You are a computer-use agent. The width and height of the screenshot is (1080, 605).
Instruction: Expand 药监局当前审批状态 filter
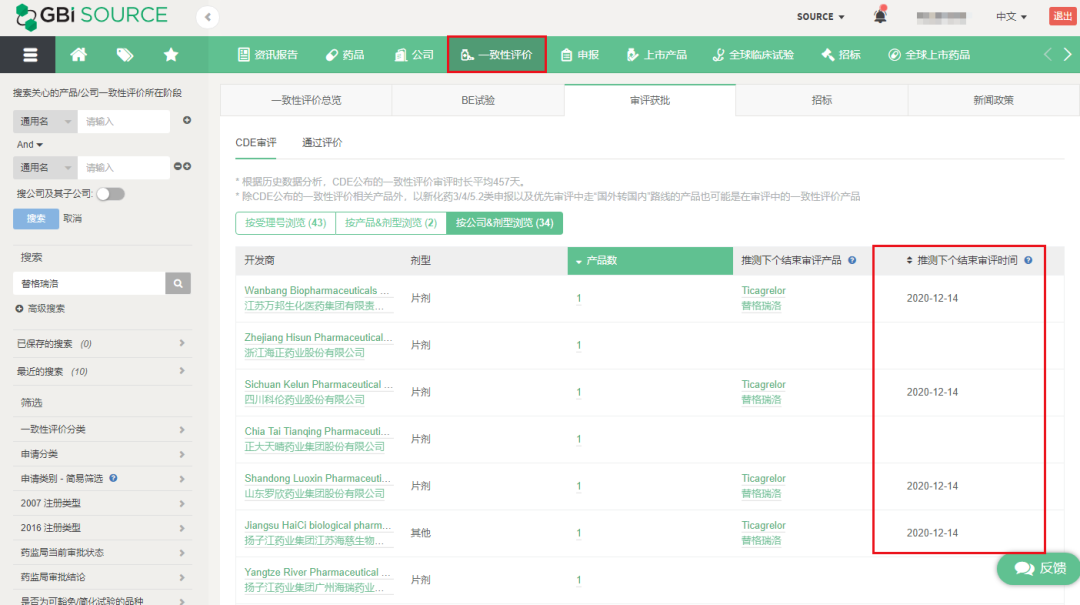tap(101, 553)
